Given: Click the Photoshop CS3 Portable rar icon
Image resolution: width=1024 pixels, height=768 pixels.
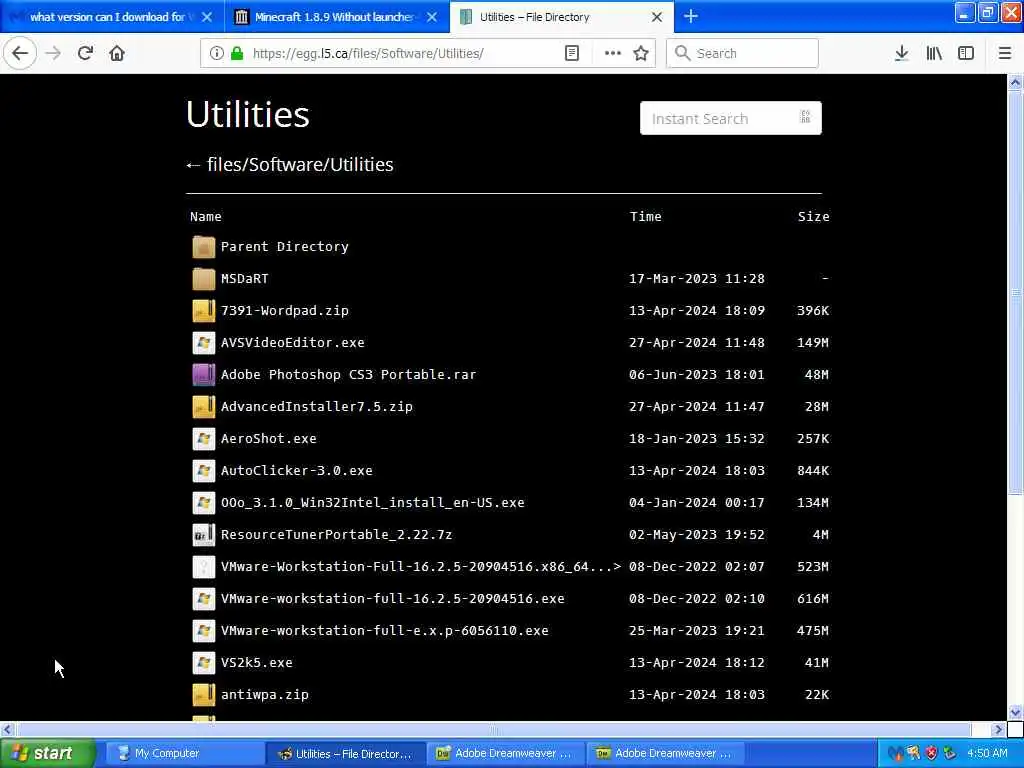Looking at the screenshot, I should pos(204,375).
